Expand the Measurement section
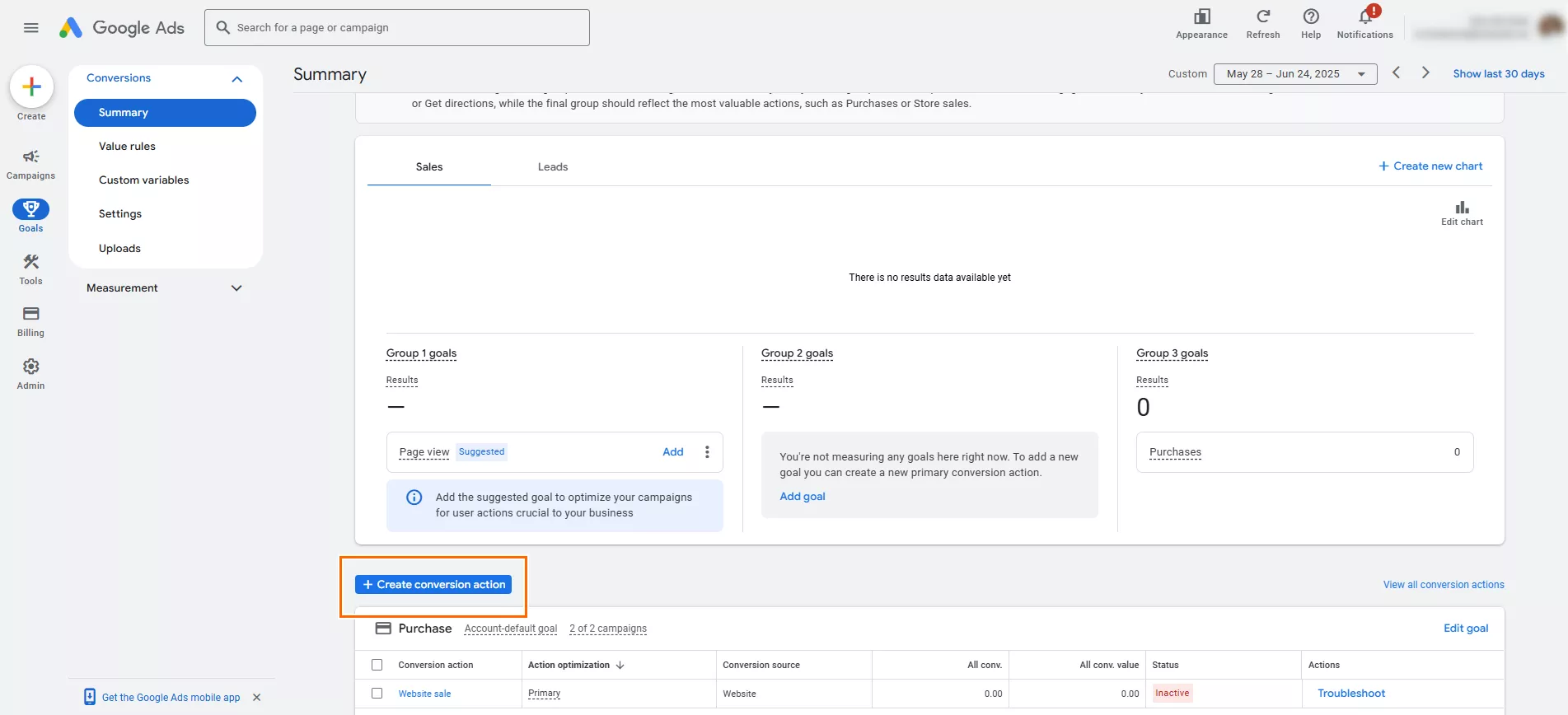Viewport: 1568px width, 715px height. tap(237, 288)
